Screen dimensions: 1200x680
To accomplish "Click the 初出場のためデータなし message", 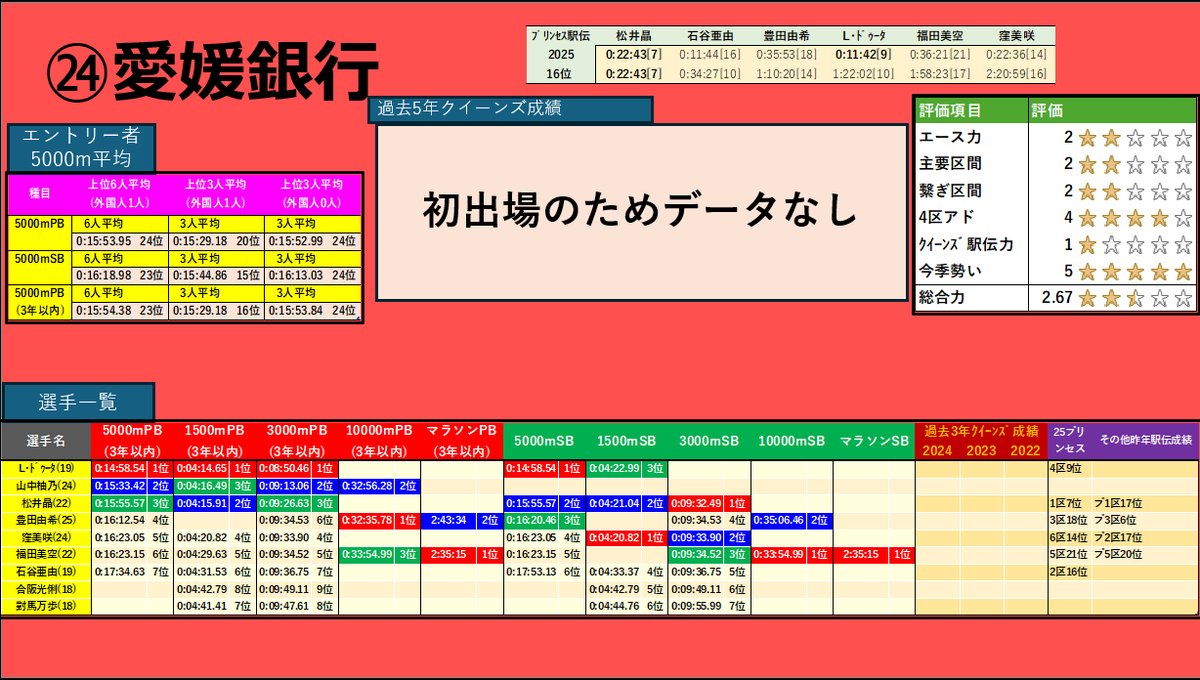I will (x=640, y=211).
